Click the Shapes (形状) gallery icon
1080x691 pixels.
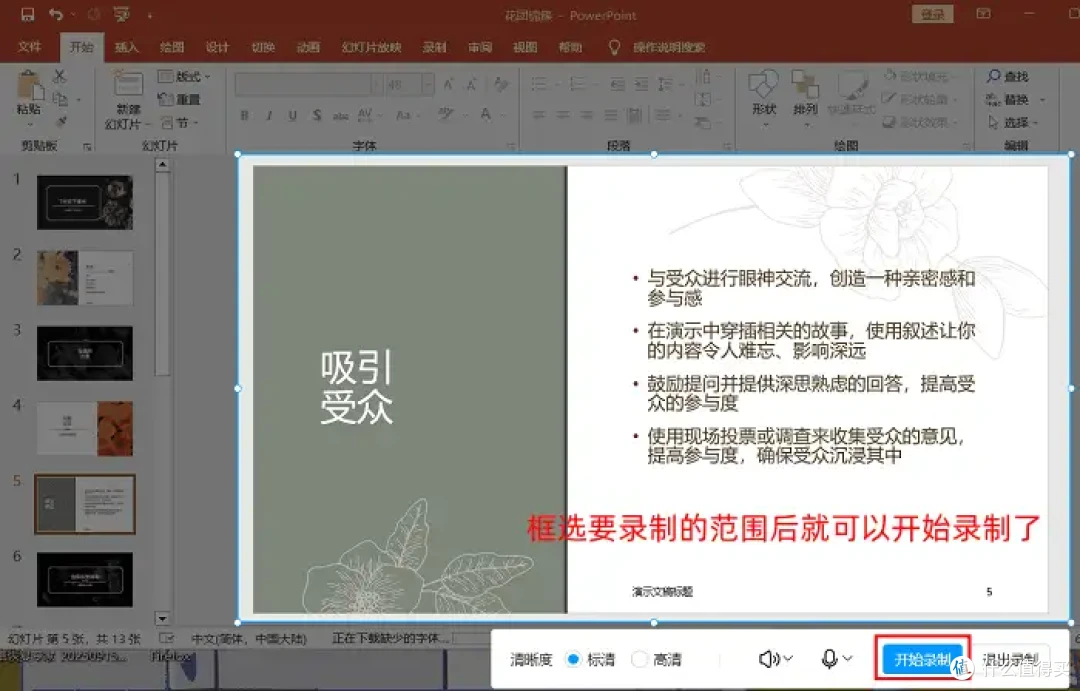click(x=764, y=85)
